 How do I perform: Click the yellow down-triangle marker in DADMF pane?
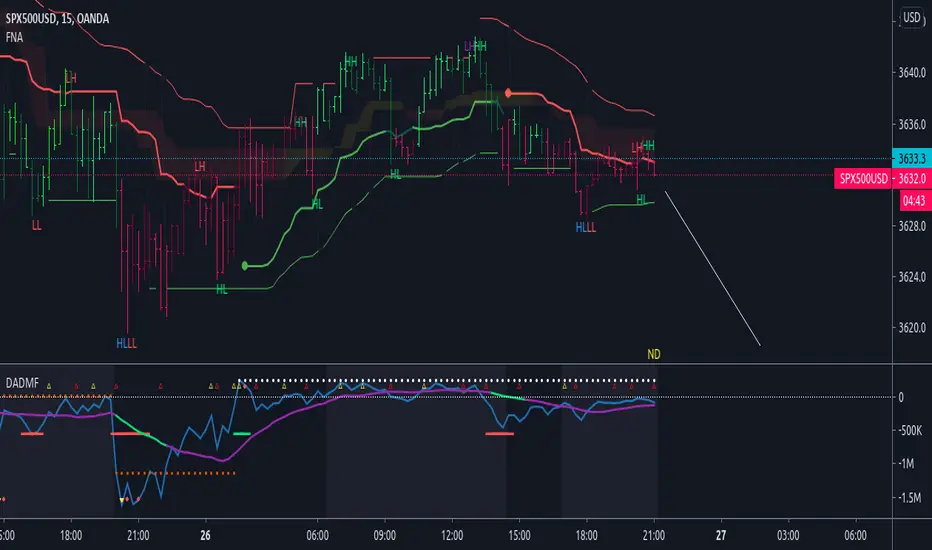(x=121, y=499)
